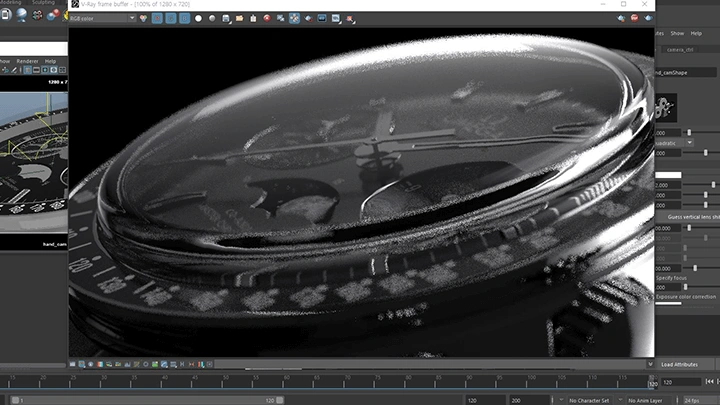Click the Maya globe render icon top left
This screenshot has width=720, height=405.
tap(21, 15)
